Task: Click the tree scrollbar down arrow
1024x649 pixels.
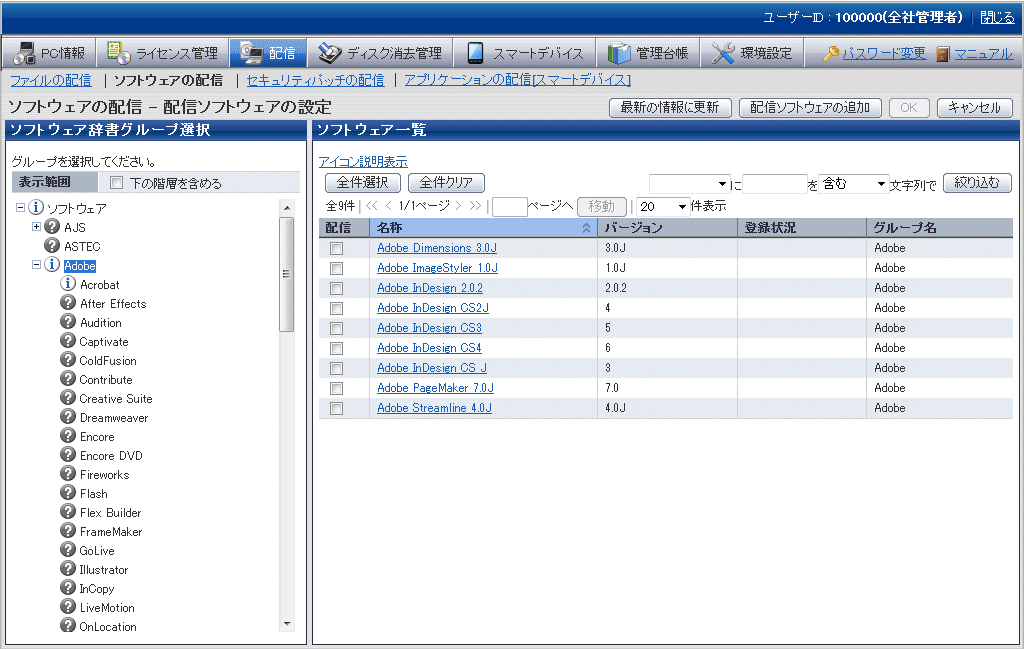Action: point(286,624)
